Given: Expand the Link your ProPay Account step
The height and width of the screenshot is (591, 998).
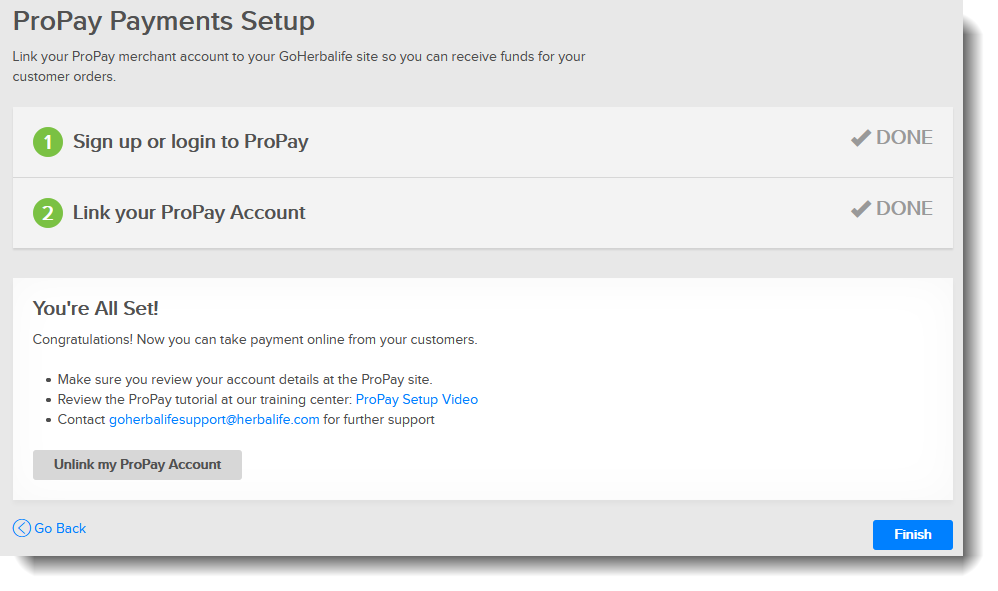Looking at the screenshot, I should (189, 213).
